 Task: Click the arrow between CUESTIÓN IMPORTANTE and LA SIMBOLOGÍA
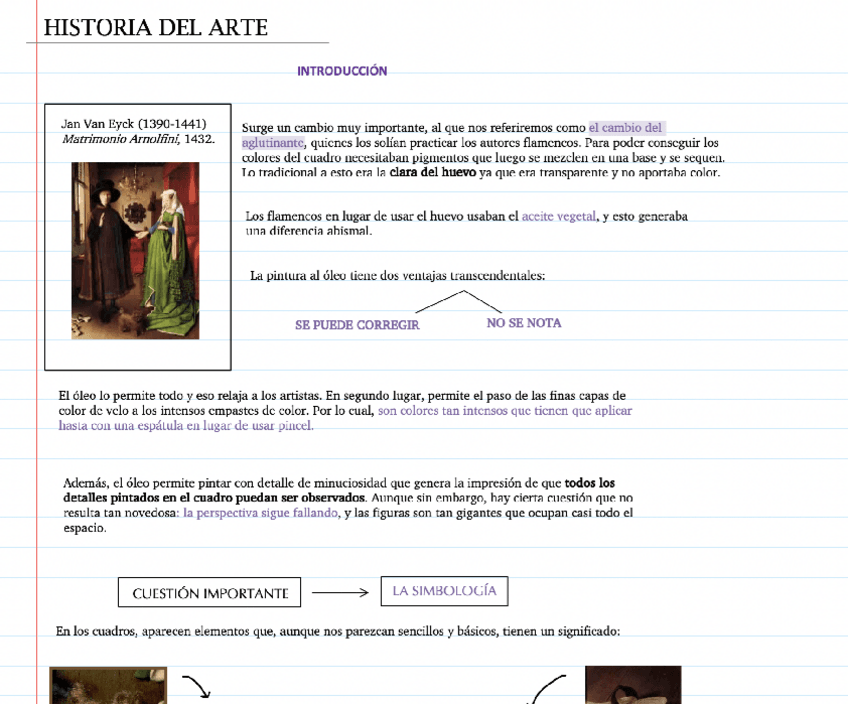[x=340, y=593]
